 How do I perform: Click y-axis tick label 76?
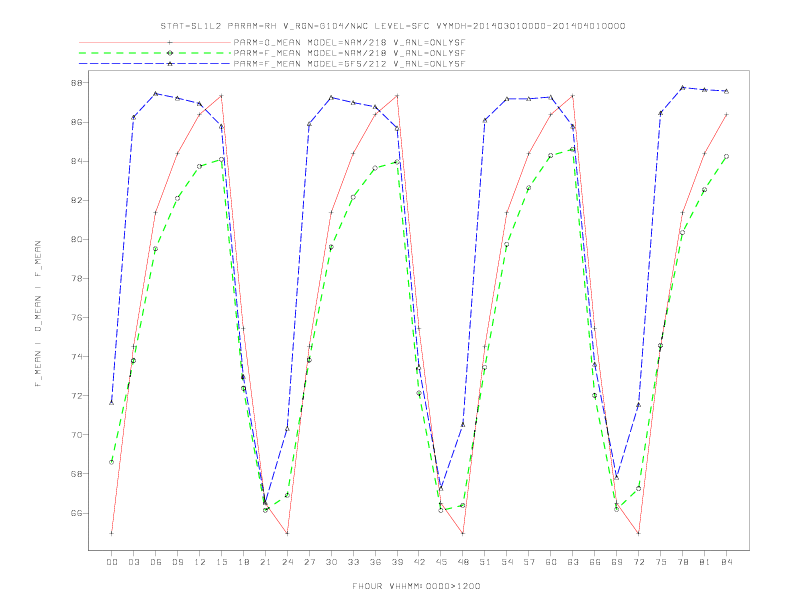76,318
